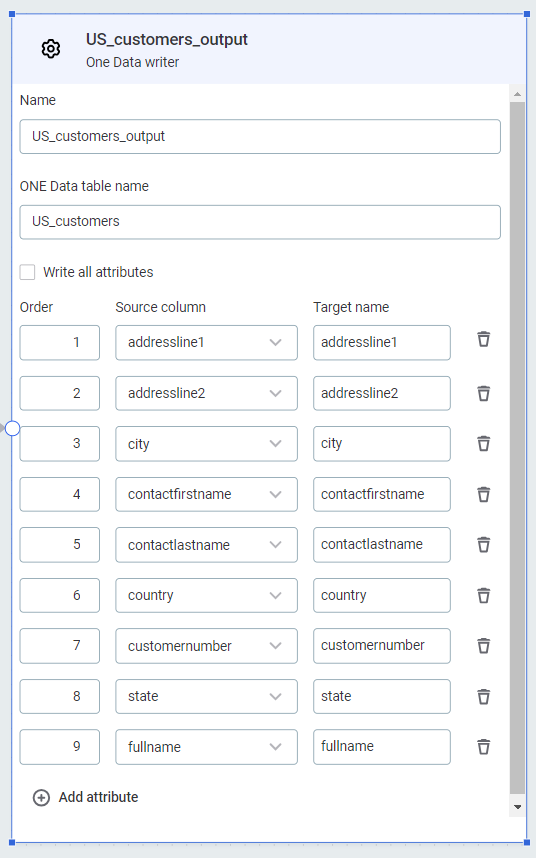
Task: Enable the Write all attributes checkbox
Action: pos(27,272)
